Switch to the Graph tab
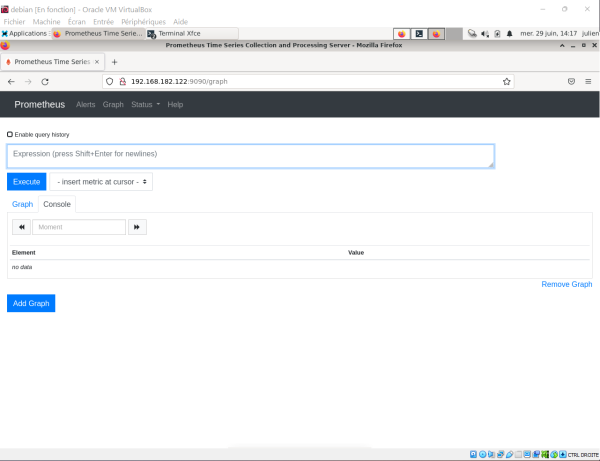 tap(23, 204)
